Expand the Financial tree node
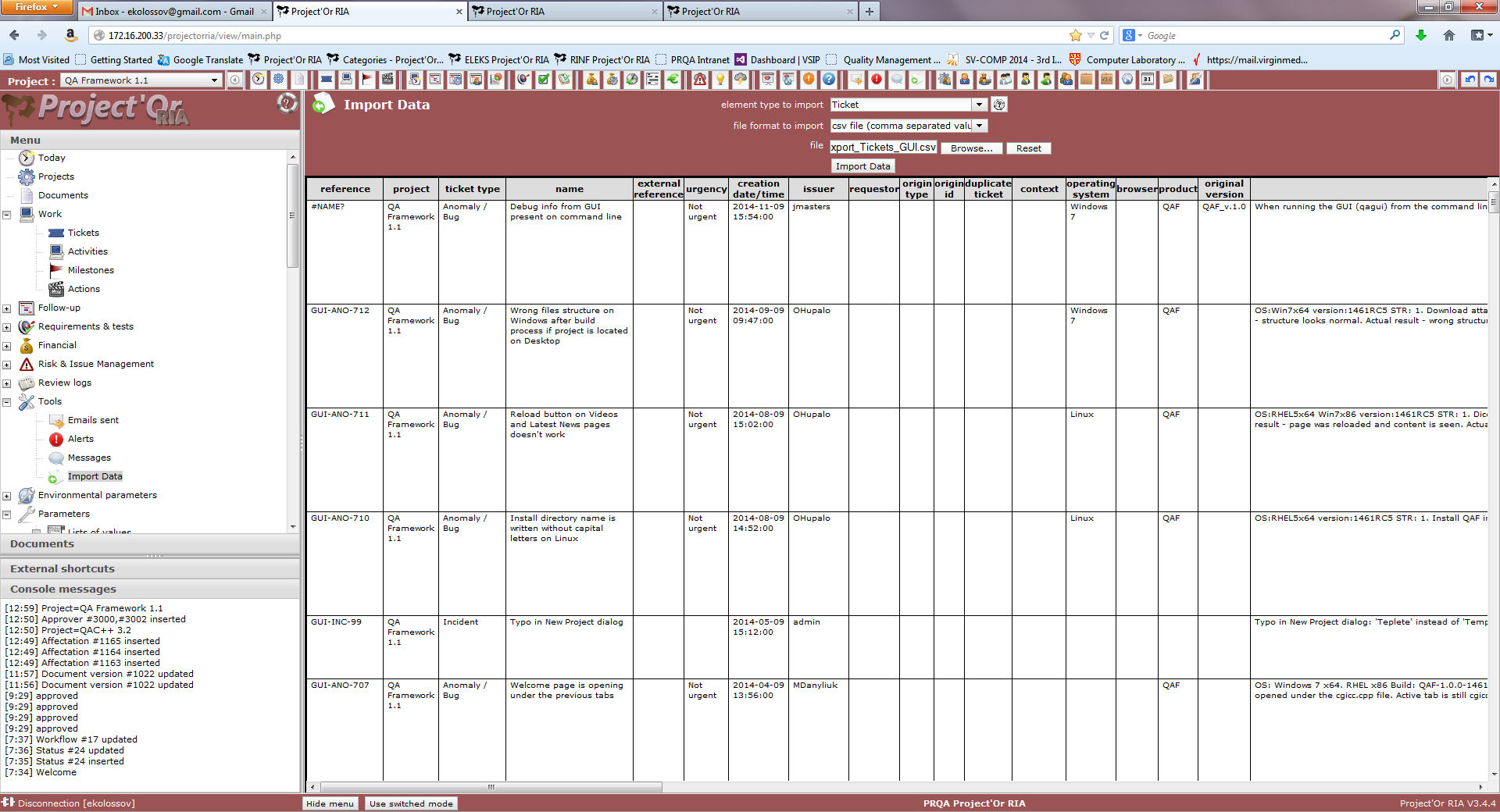 point(7,346)
